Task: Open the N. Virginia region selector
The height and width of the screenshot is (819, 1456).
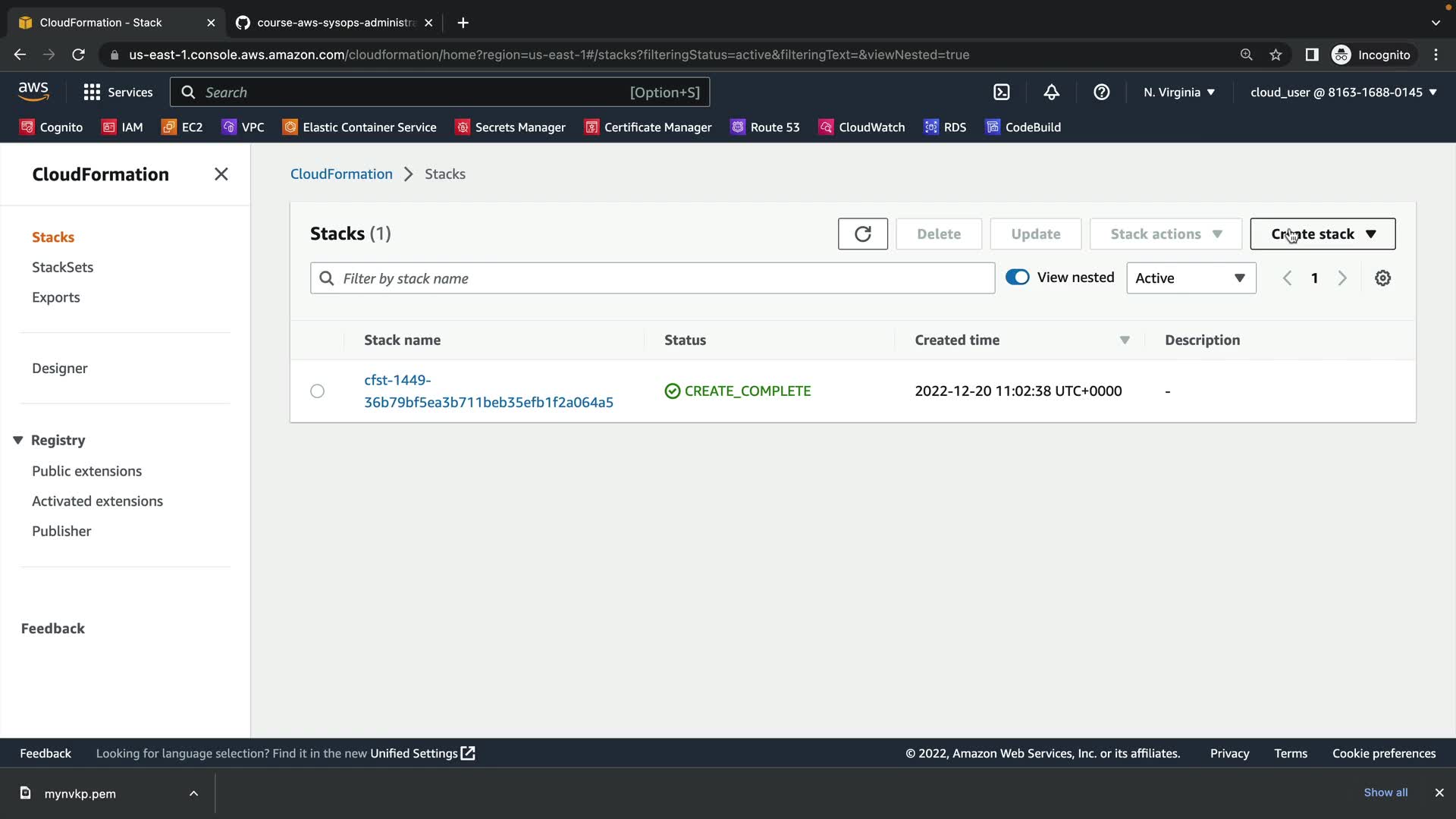Action: pos(1178,92)
